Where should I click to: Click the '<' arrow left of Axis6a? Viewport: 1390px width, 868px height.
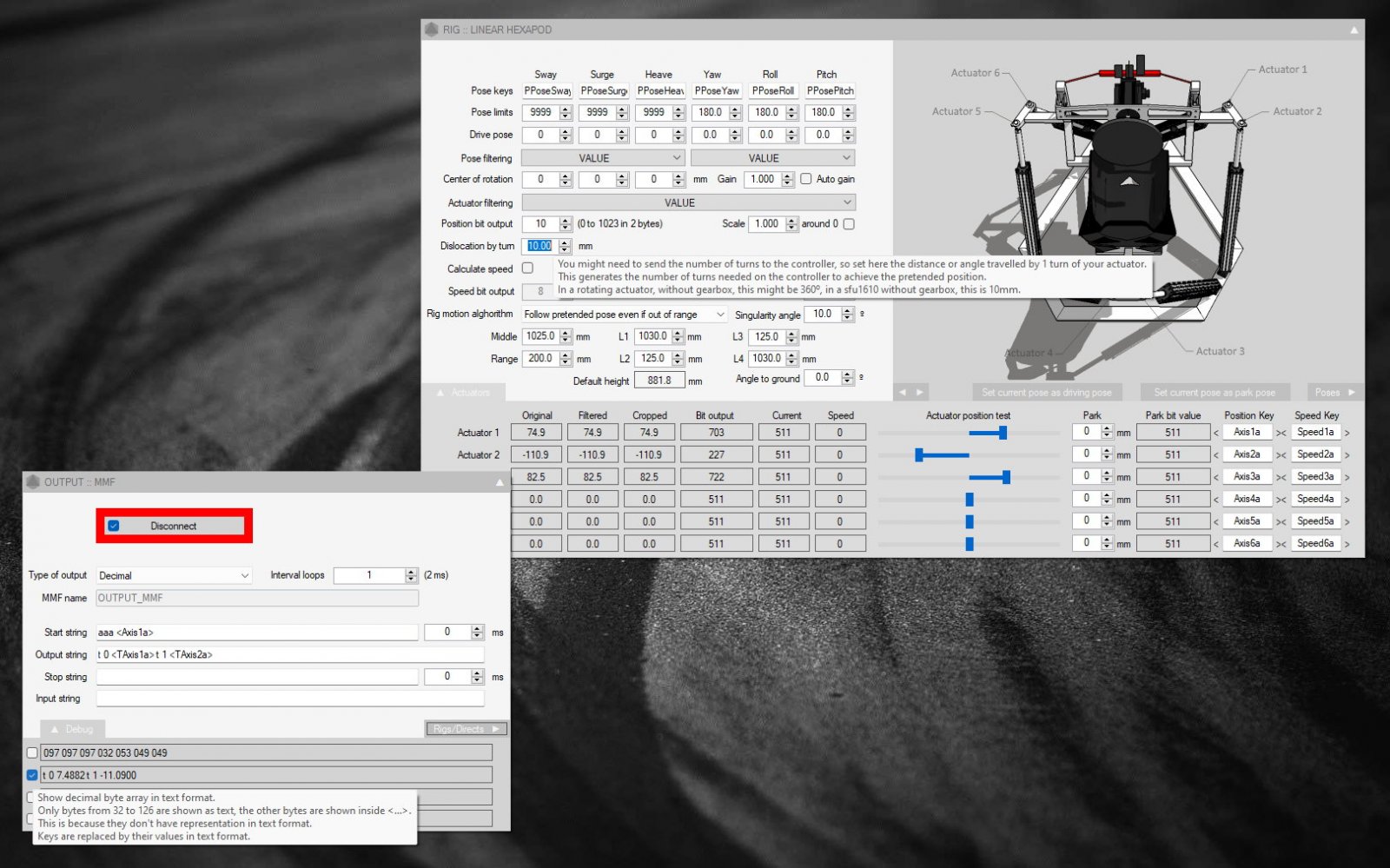pos(1216,544)
